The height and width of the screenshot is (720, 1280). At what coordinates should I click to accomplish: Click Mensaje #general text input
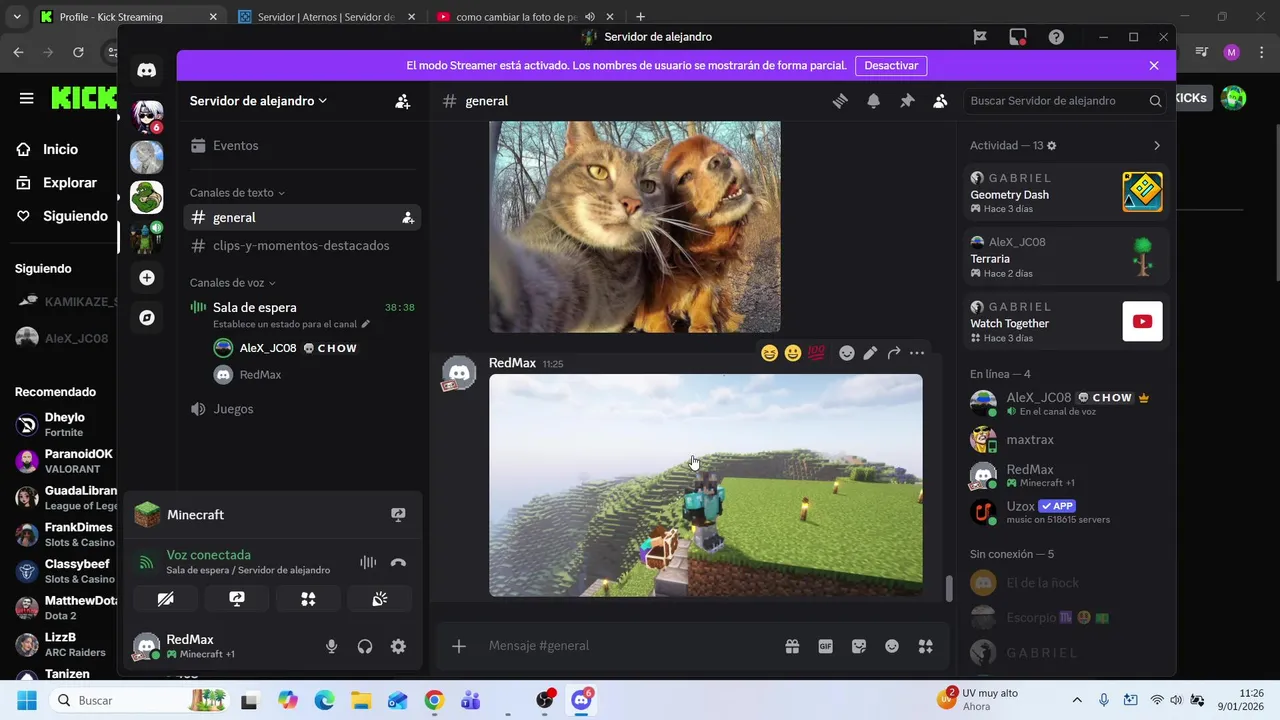tap(630, 646)
